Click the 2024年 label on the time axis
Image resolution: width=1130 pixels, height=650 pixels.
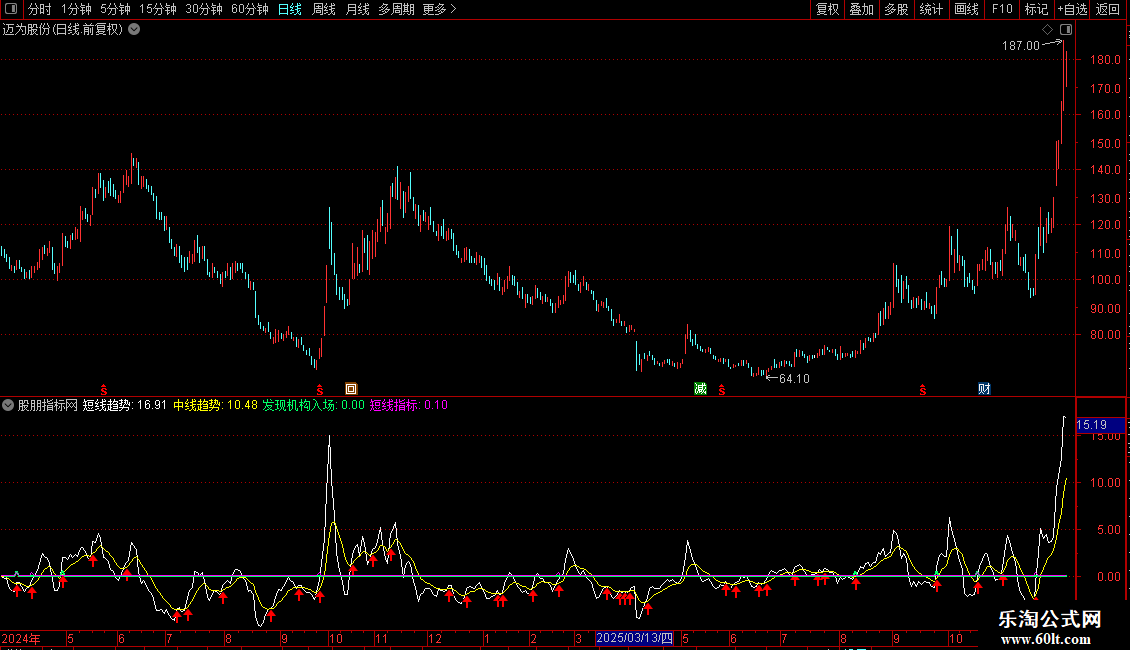21,638
